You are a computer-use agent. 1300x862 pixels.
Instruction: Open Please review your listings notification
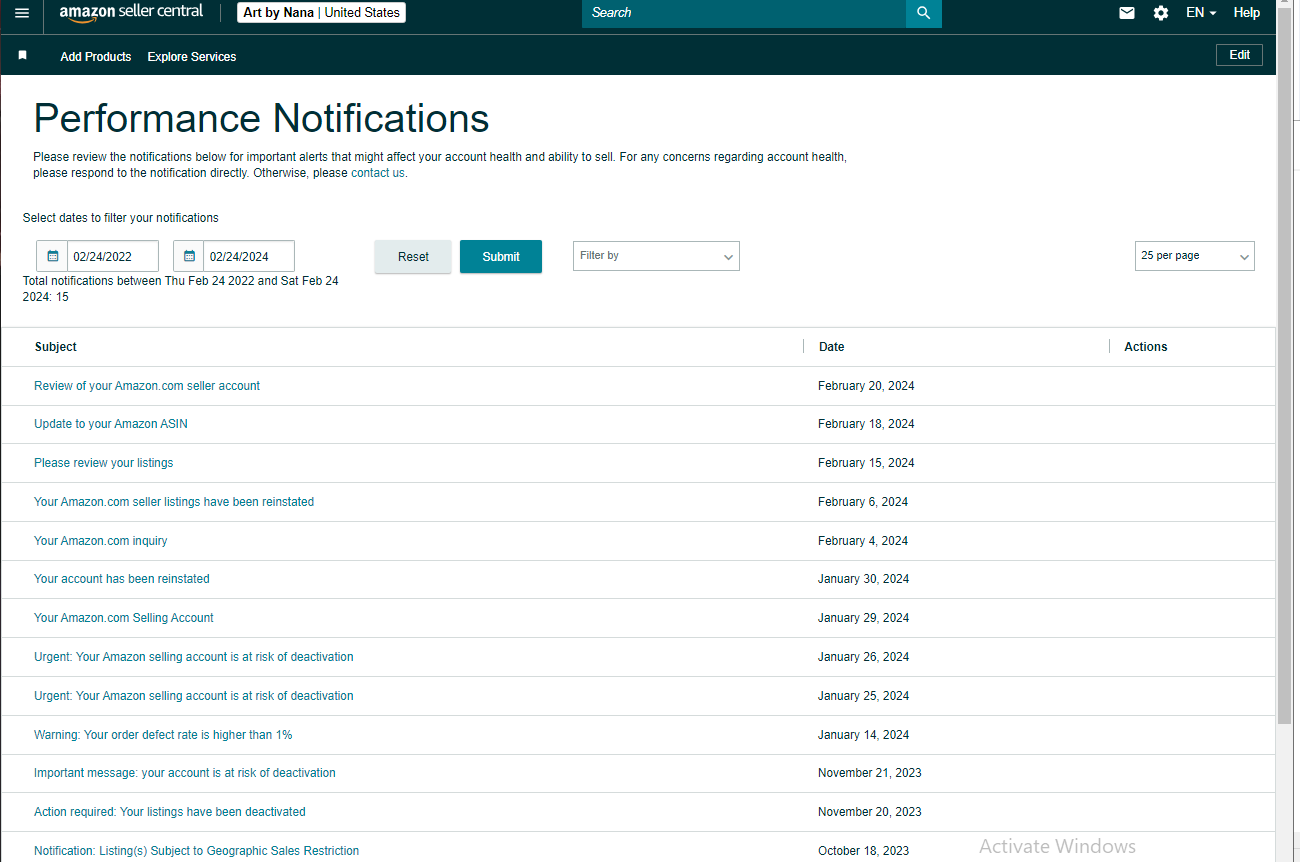(x=104, y=463)
